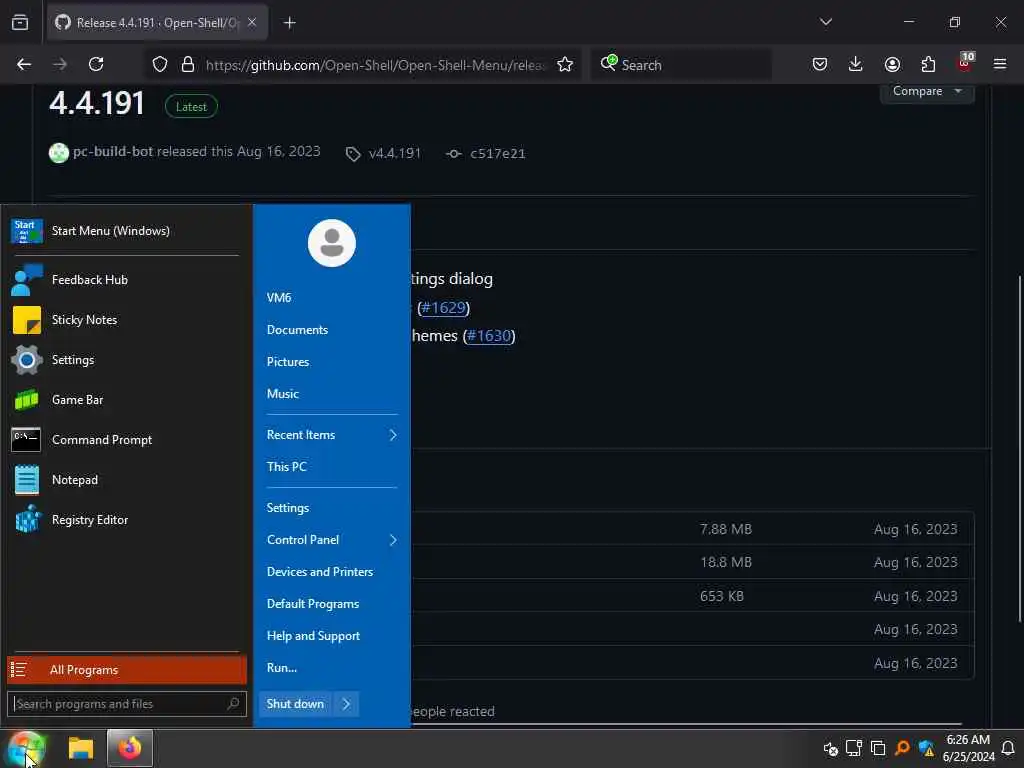Bookmark this page with star icon
1024x768 pixels.
click(565, 64)
